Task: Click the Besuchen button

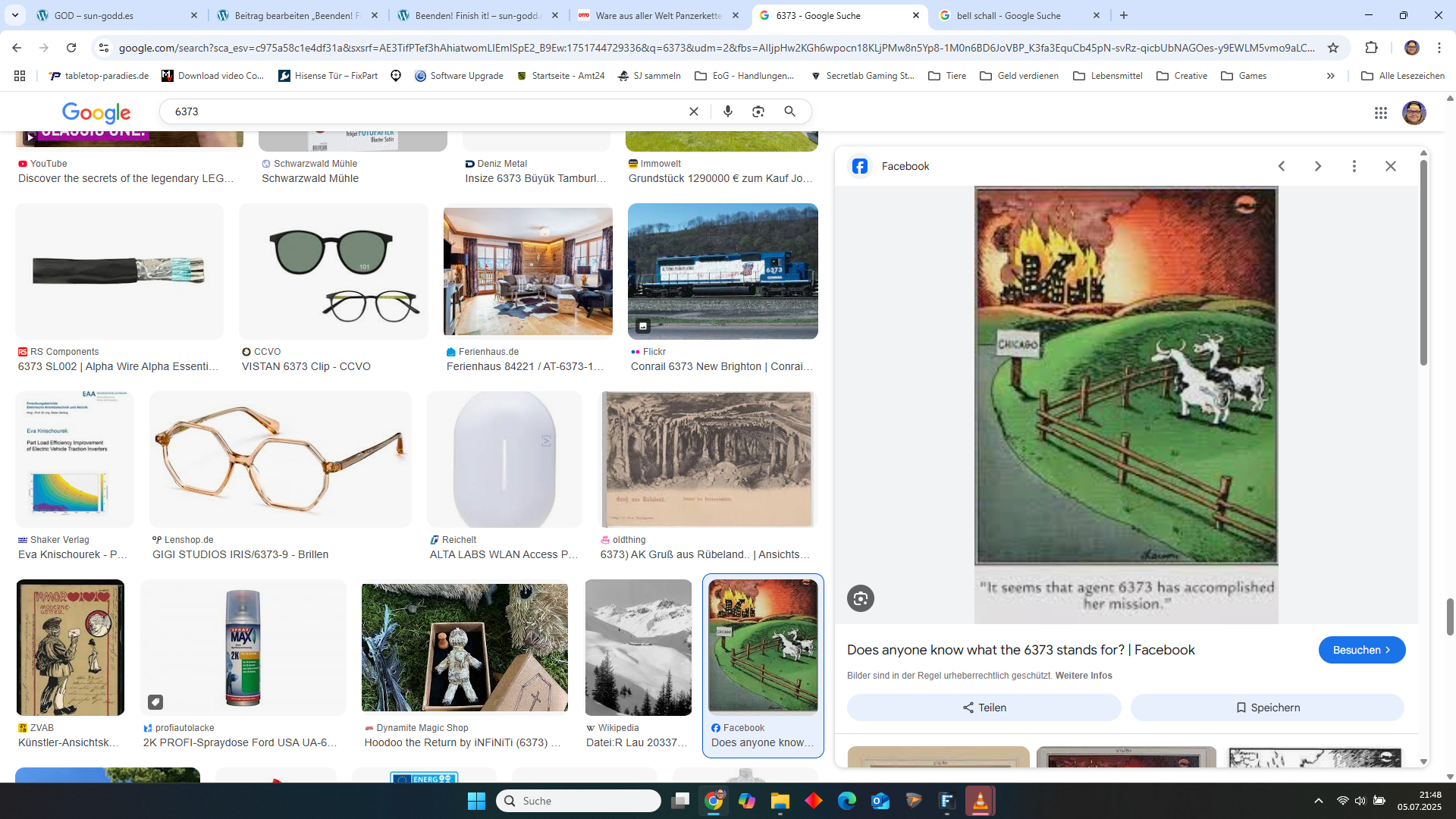Action: (1362, 650)
